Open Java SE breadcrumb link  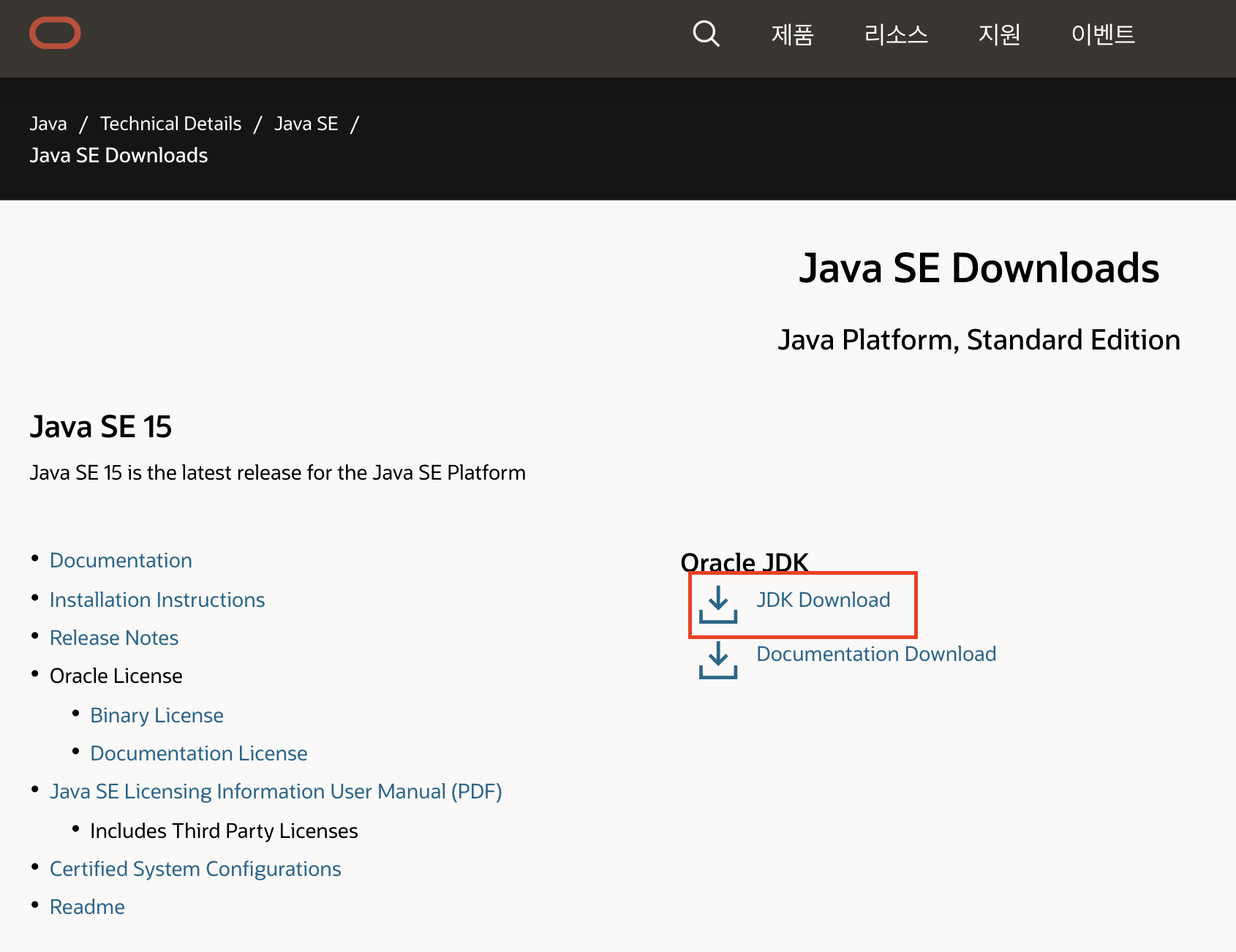pos(306,124)
